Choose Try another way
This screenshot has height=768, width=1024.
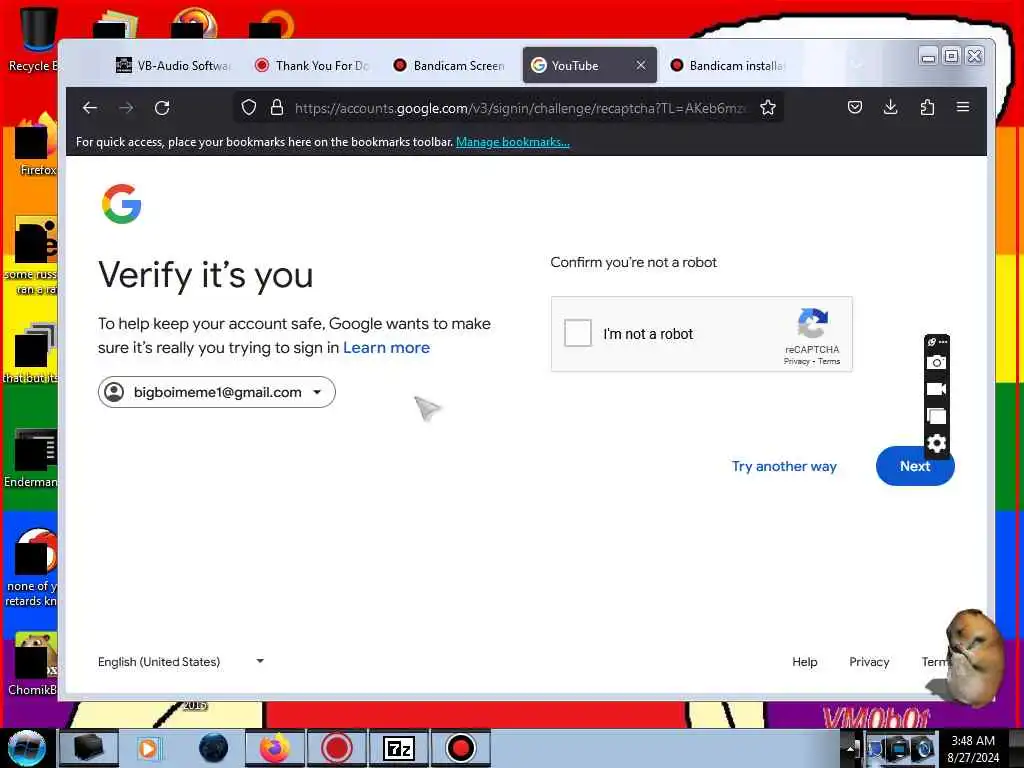[x=784, y=466]
